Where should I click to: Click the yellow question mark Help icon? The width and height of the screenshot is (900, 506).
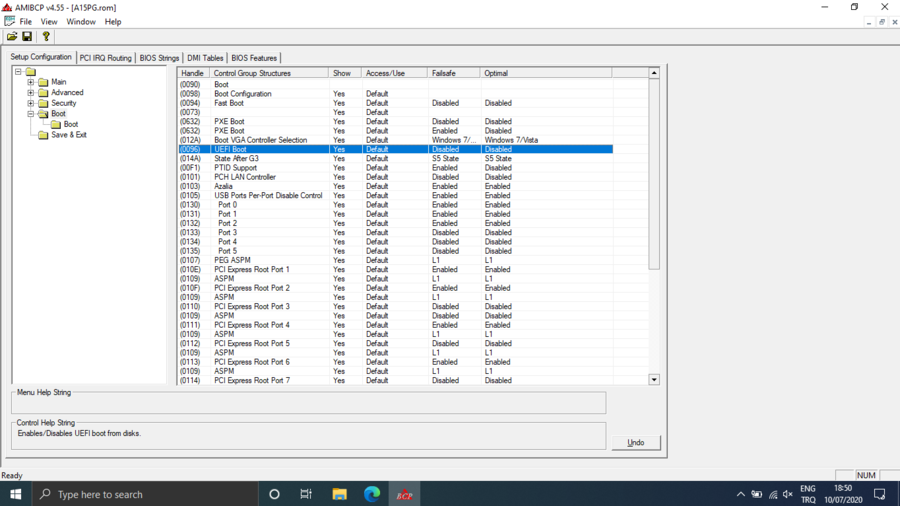[46, 37]
